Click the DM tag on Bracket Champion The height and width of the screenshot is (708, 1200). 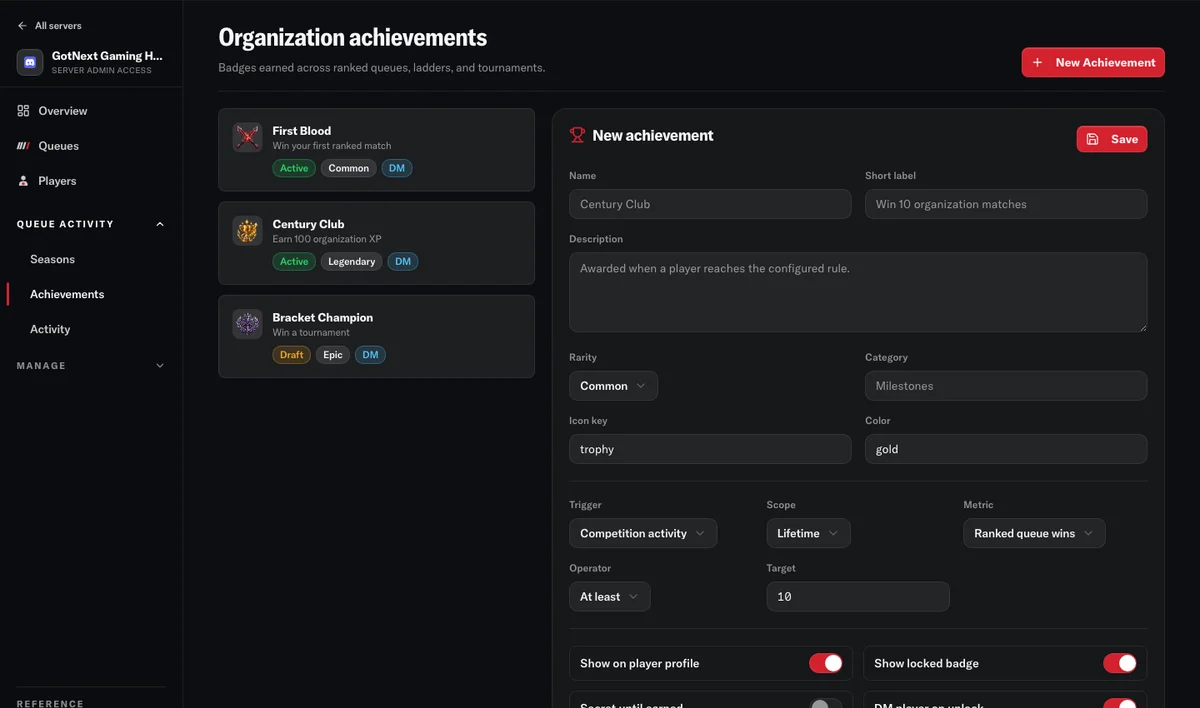coord(370,354)
